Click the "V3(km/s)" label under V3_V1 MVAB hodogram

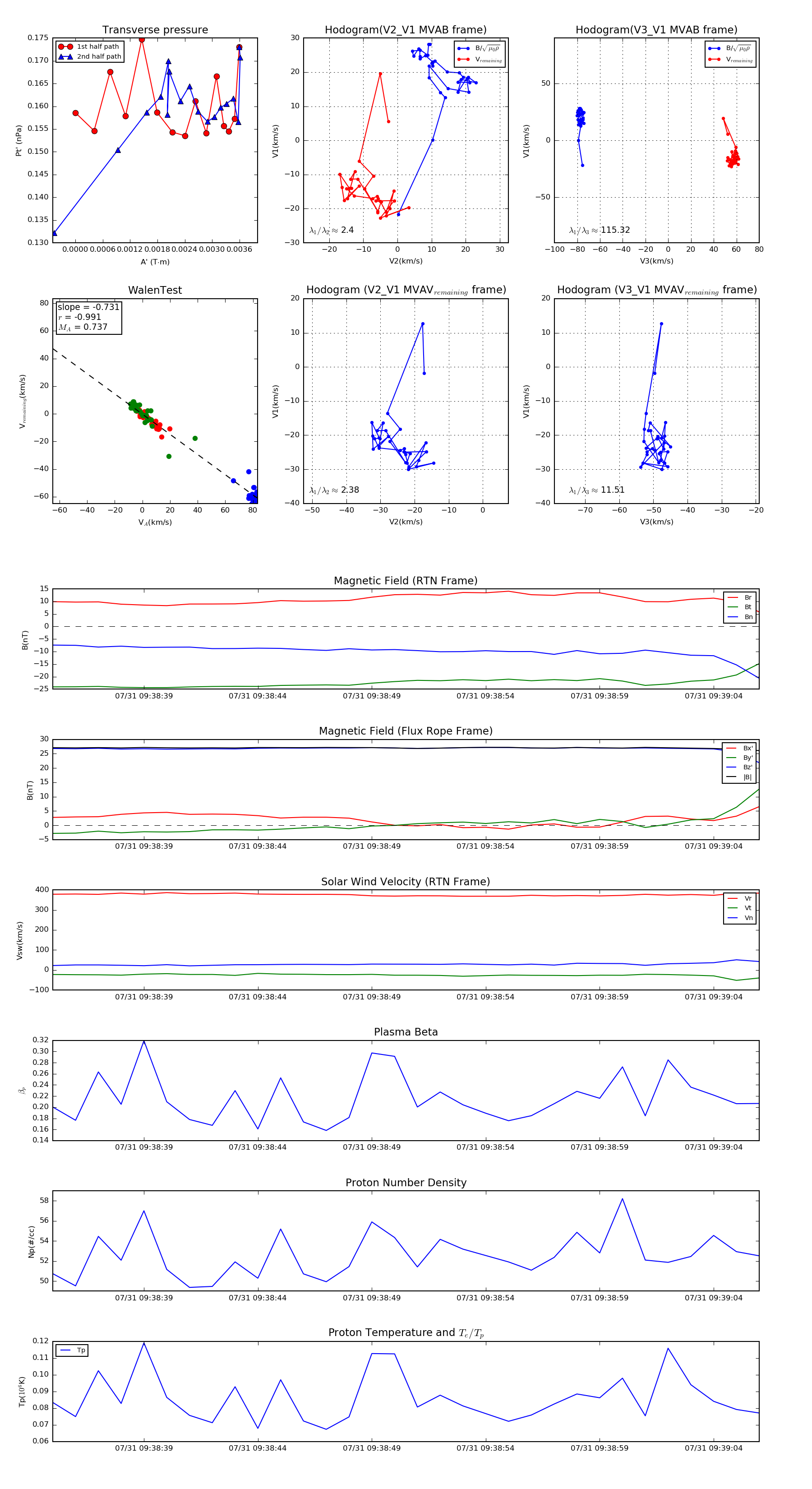(656, 261)
